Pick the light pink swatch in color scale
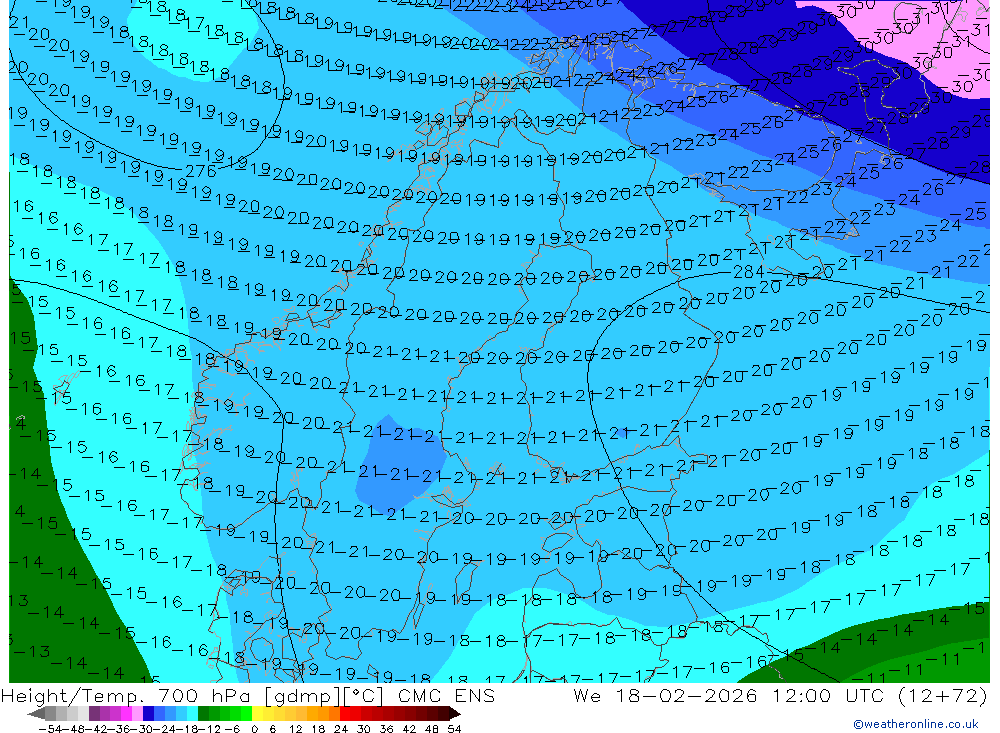 (137, 713)
